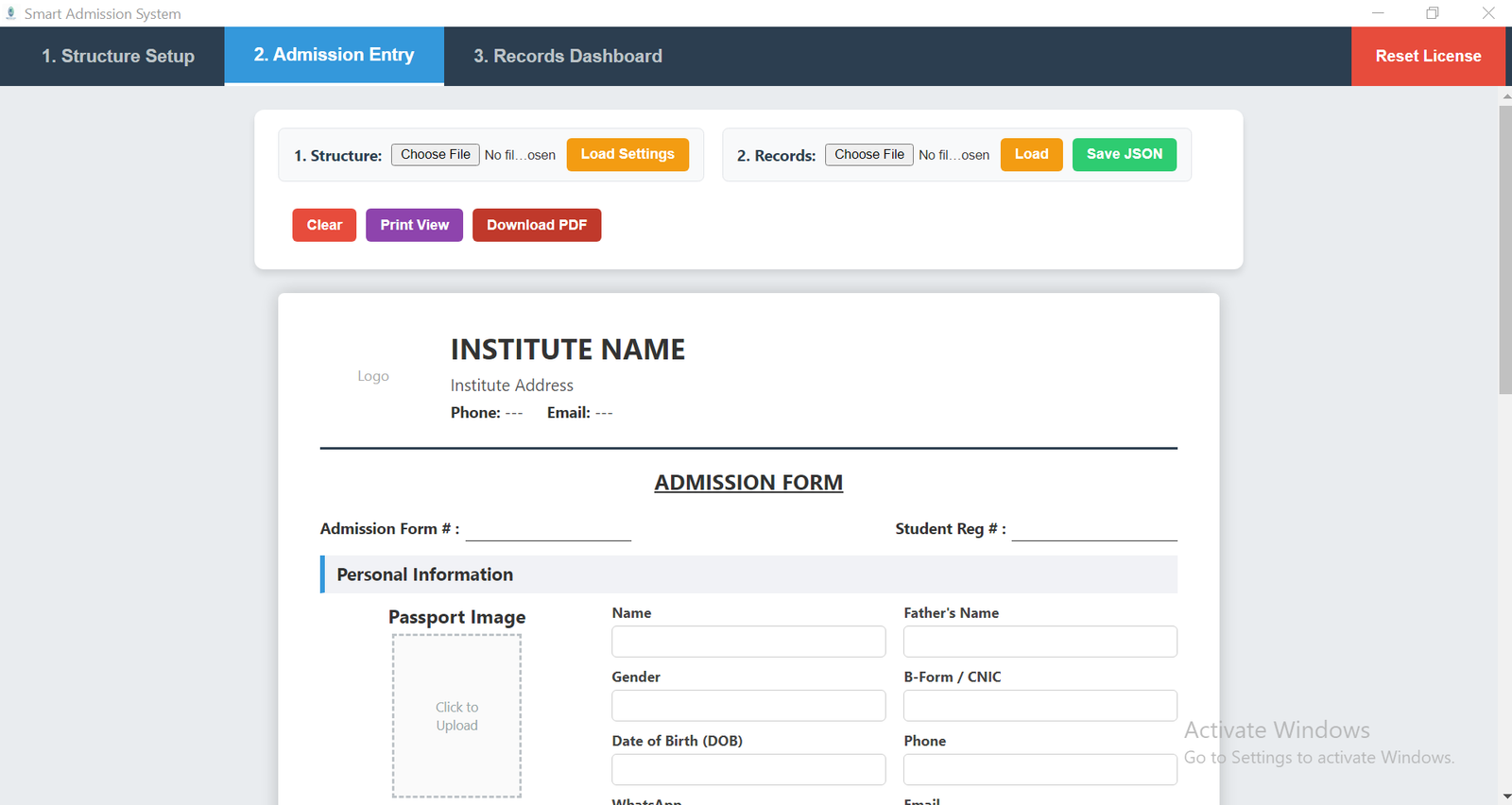Image resolution: width=1512 pixels, height=805 pixels.
Task: Focus the Admission Form number field
Action: click(x=548, y=529)
